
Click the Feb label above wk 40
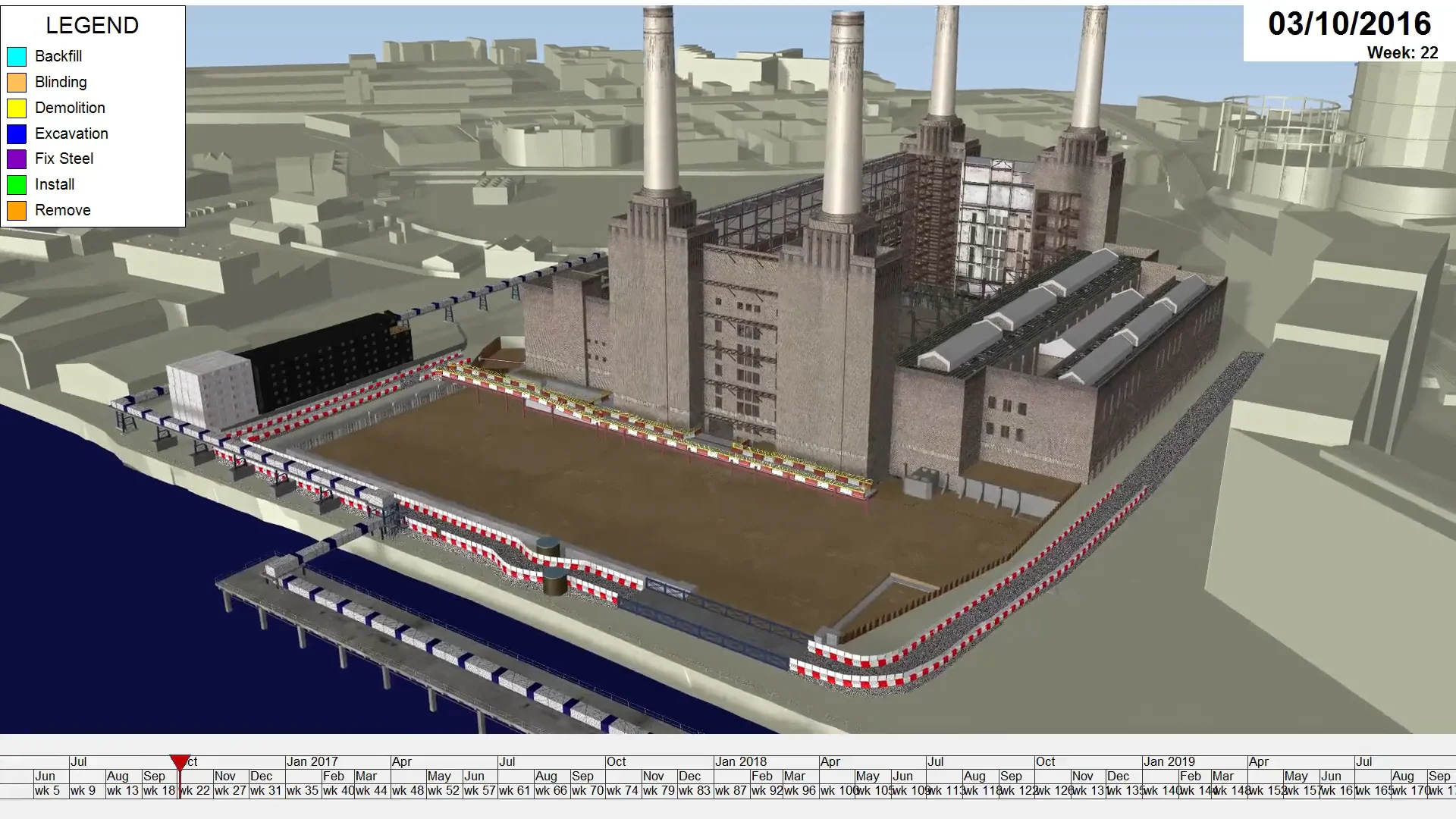[334, 776]
